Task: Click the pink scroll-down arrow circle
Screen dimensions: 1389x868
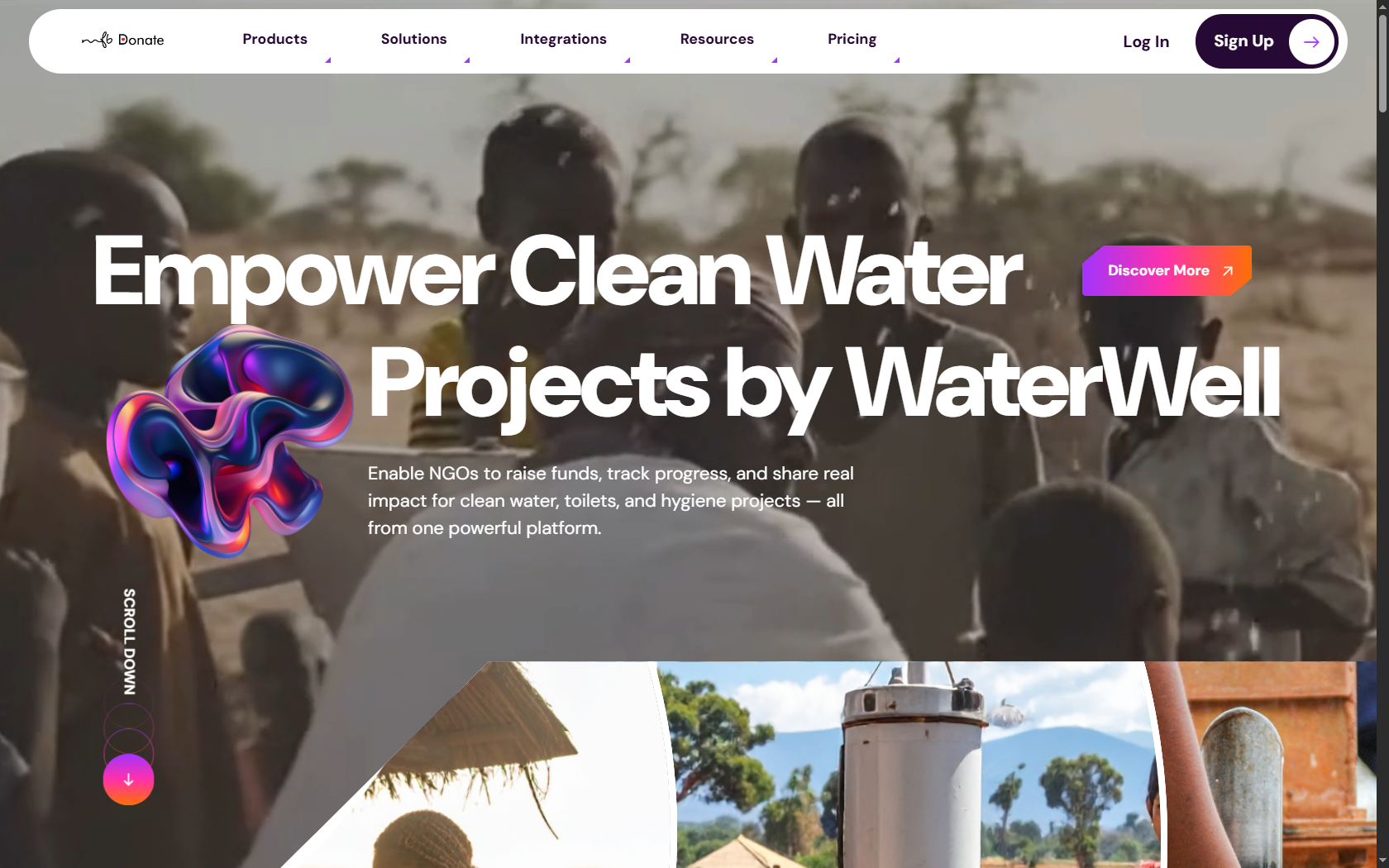Action: pos(128,780)
